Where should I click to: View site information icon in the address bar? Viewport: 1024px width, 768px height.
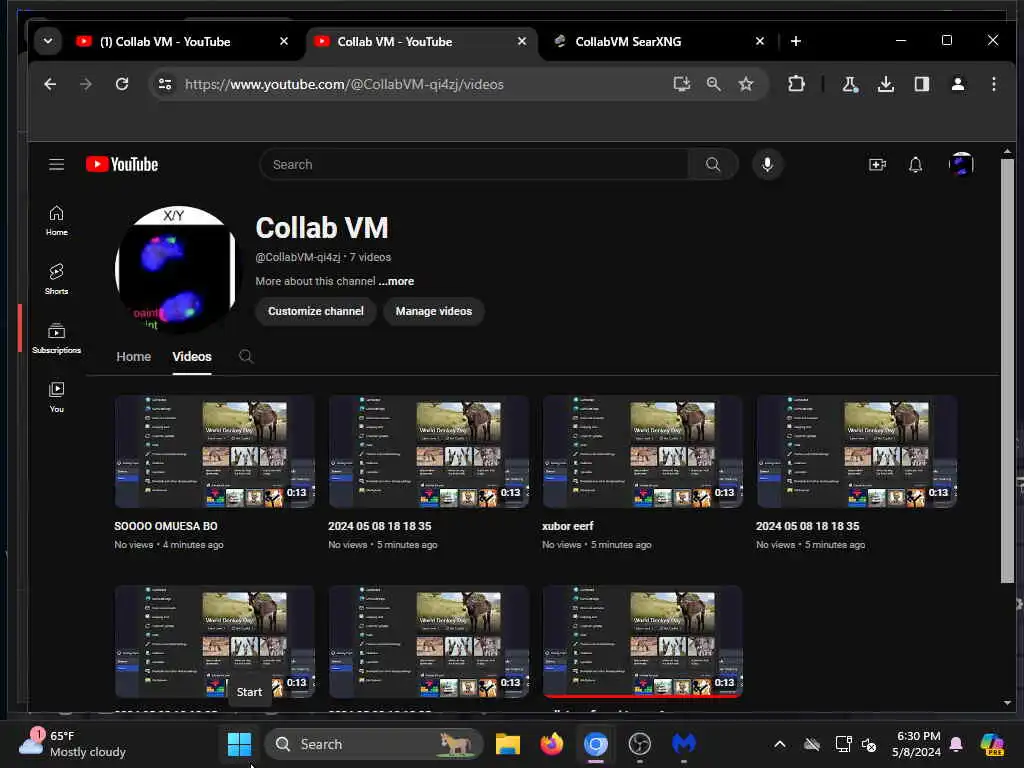click(x=165, y=84)
